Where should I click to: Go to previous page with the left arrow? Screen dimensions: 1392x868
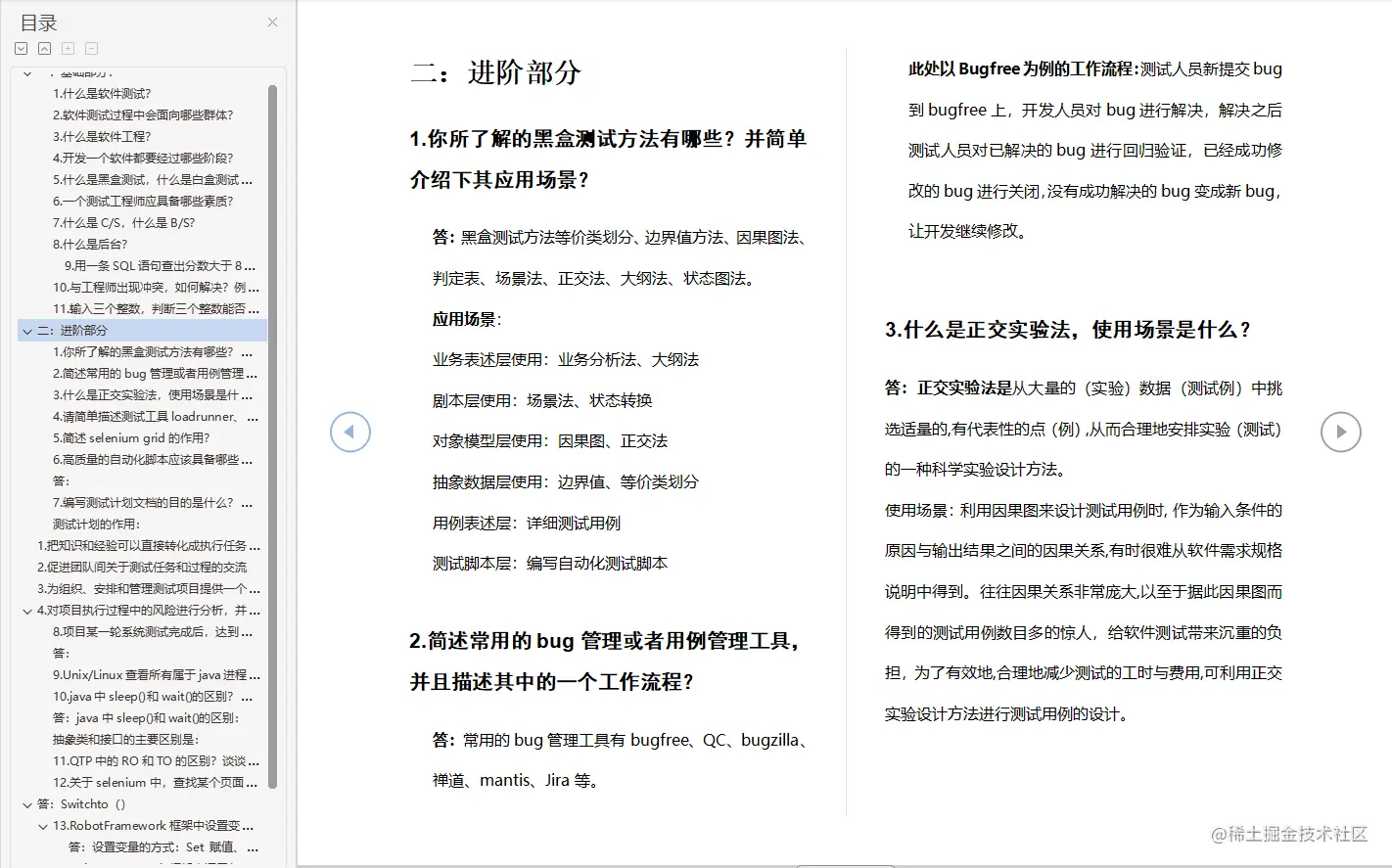click(349, 432)
